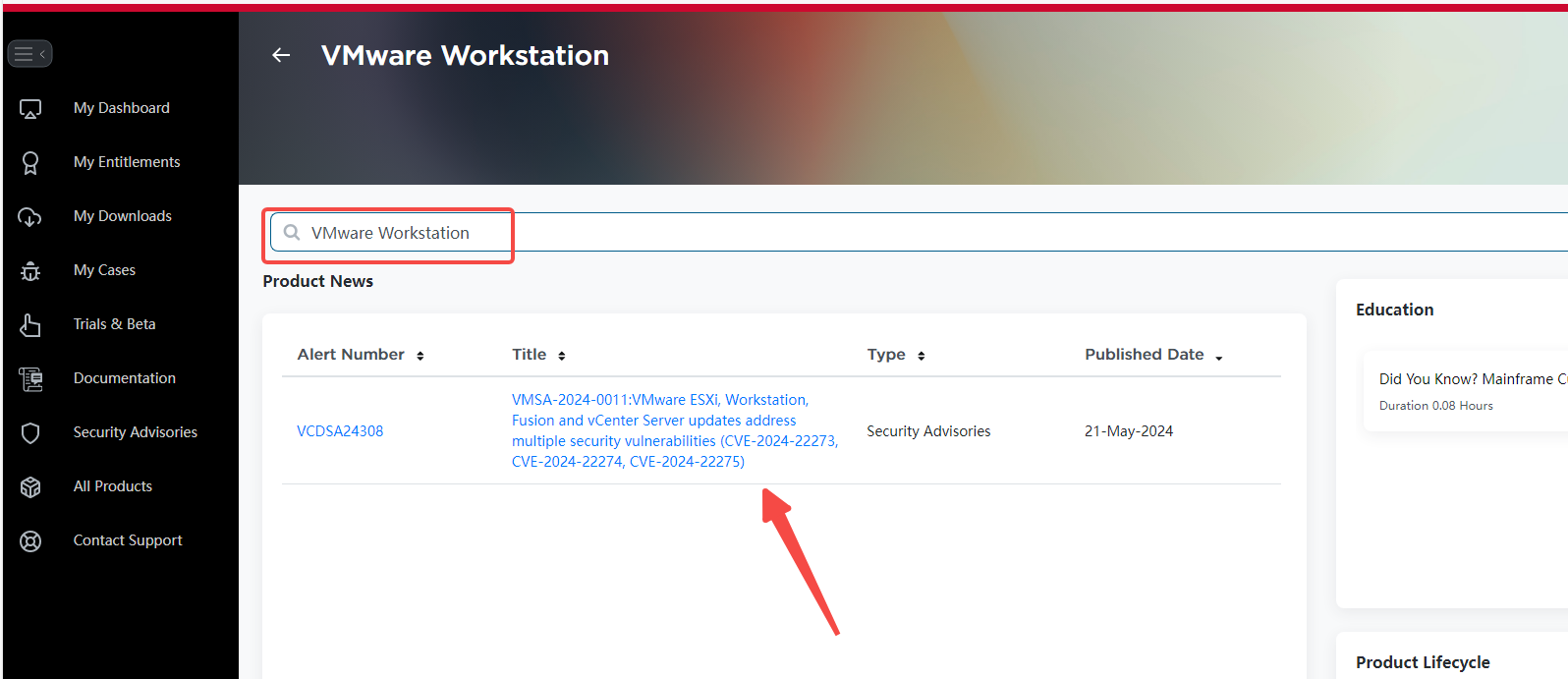Open My Cases menu item
The width and height of the screenshot is (1568, 679).
104,270
